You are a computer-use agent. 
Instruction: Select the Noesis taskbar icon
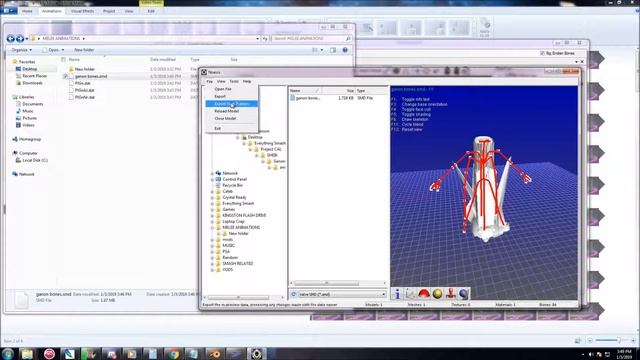click(256, 354)
